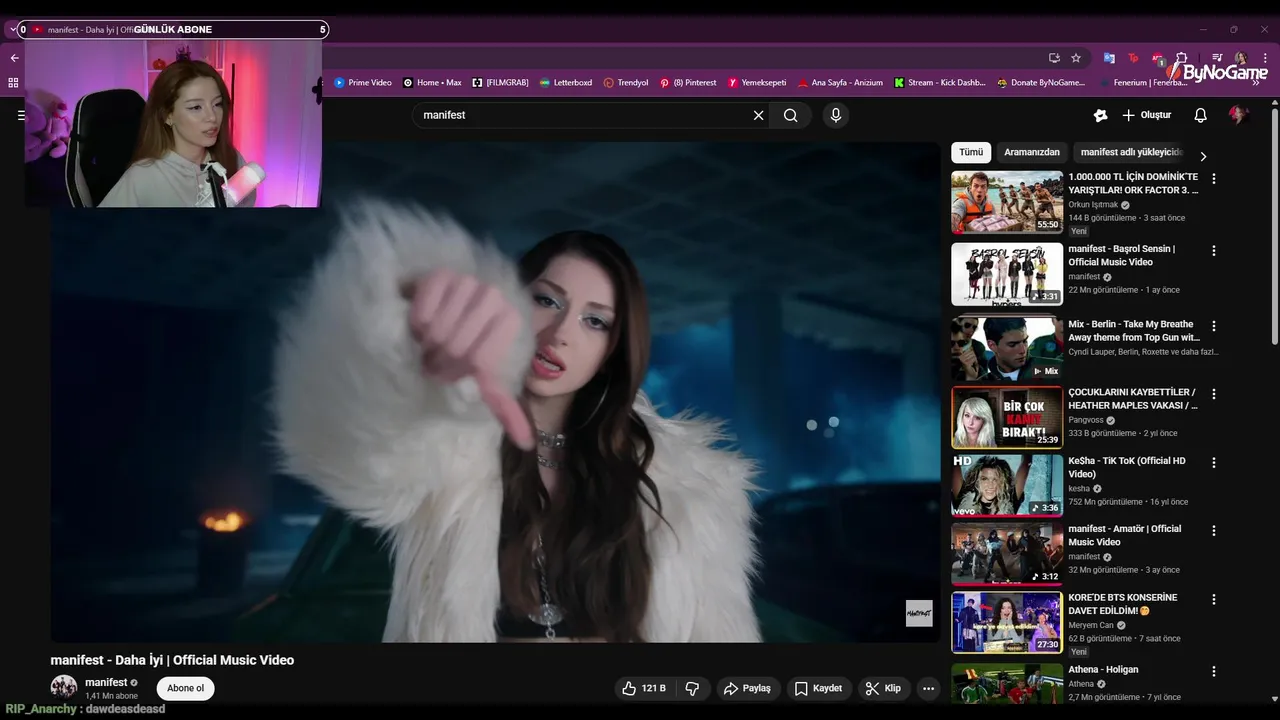Open the YouTube account avatar menu
The height and width of the screenshot is (720, 1280).
1238,115
